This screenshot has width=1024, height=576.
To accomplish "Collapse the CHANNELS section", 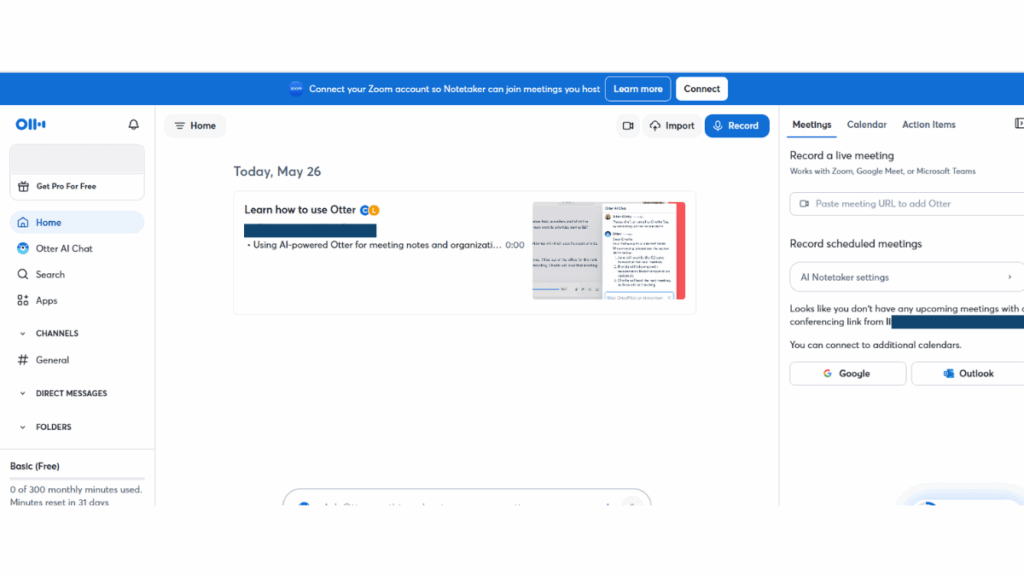I will click(x=23, y=334).
